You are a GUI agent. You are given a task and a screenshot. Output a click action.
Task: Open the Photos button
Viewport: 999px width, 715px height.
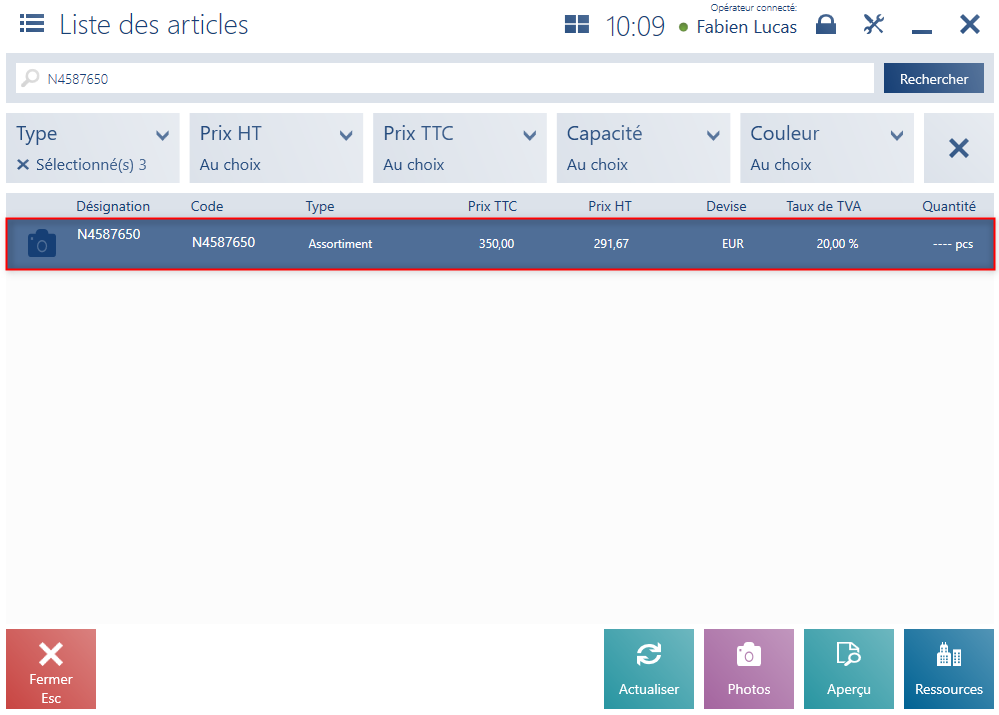[749, 669]
